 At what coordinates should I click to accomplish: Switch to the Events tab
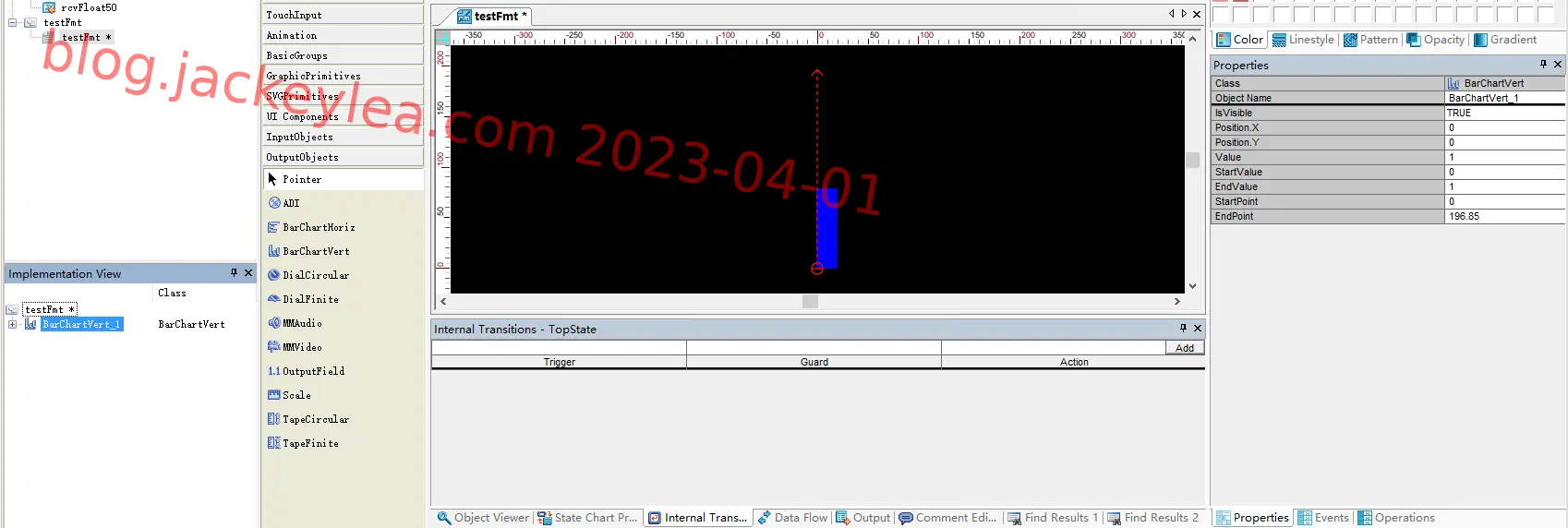1323,518
